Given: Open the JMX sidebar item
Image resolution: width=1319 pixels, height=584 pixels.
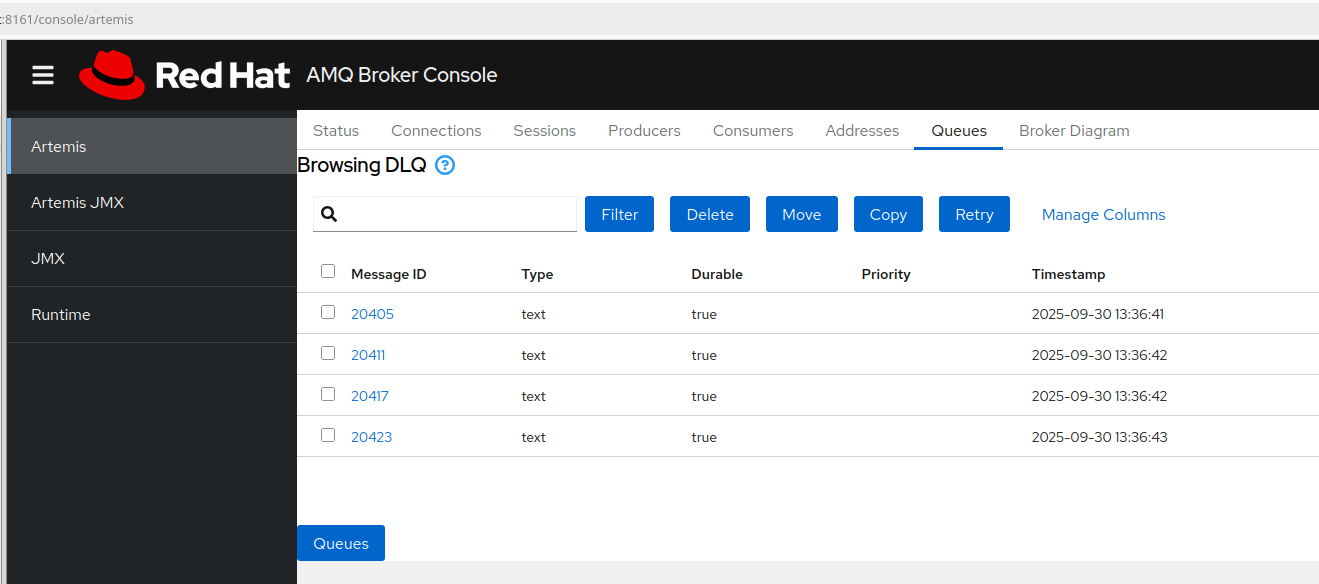Looking at the screenshot, I should tap(152, 258).
